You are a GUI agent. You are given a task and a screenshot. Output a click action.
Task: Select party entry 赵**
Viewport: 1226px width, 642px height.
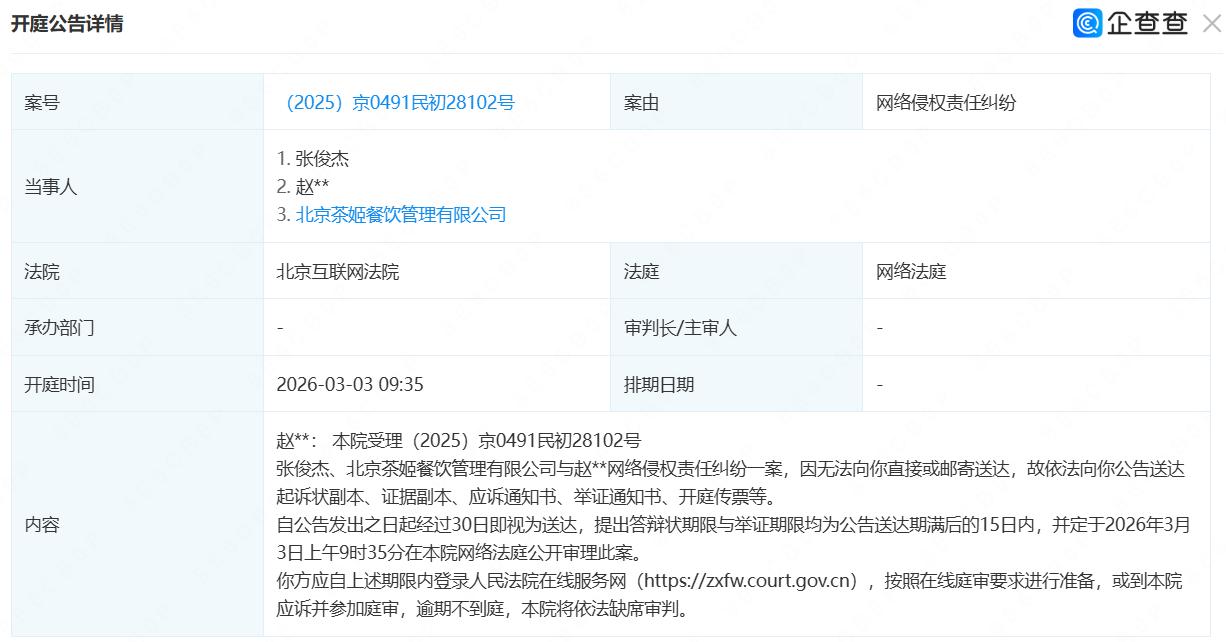(312, 186)
